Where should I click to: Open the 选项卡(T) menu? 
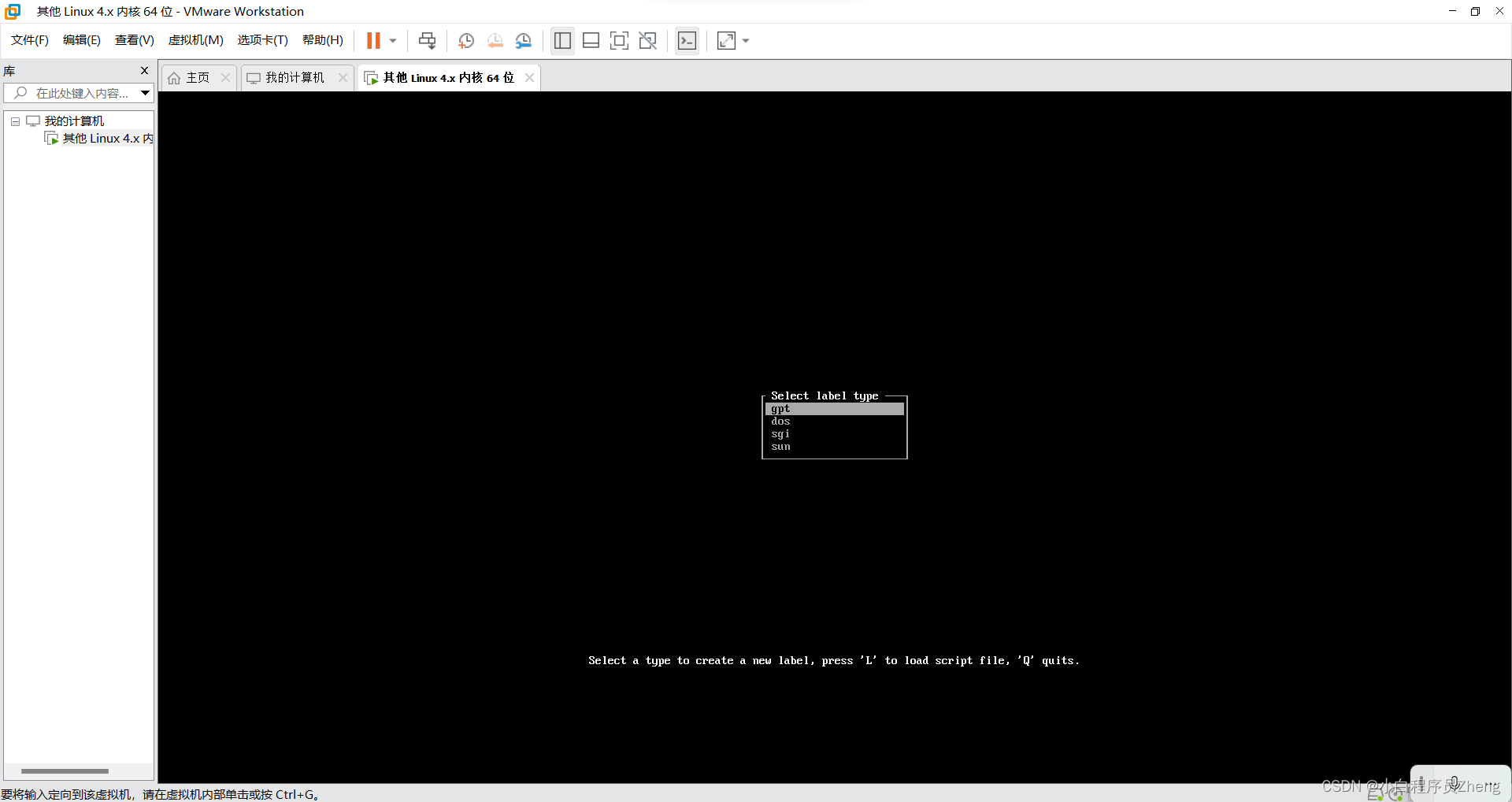(x=263, y=40)
